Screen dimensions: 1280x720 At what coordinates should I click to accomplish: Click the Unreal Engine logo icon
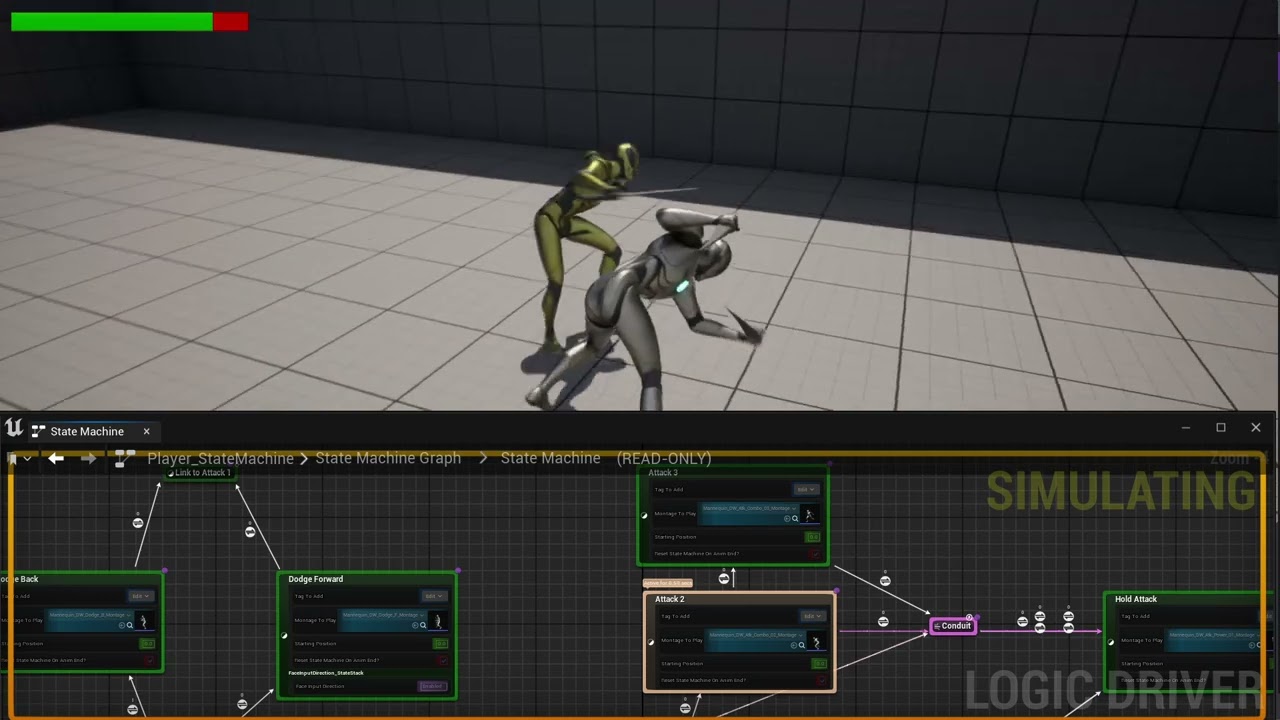point(14,428)
